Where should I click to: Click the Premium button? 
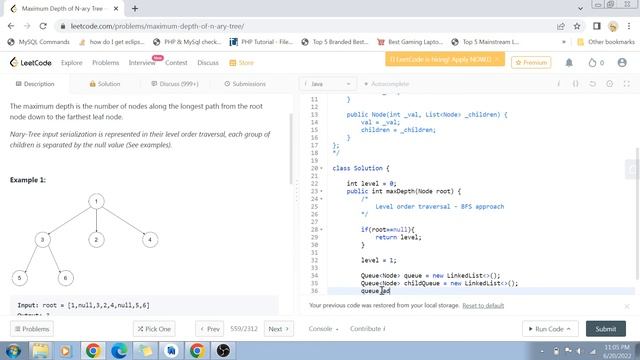point(531,62)
